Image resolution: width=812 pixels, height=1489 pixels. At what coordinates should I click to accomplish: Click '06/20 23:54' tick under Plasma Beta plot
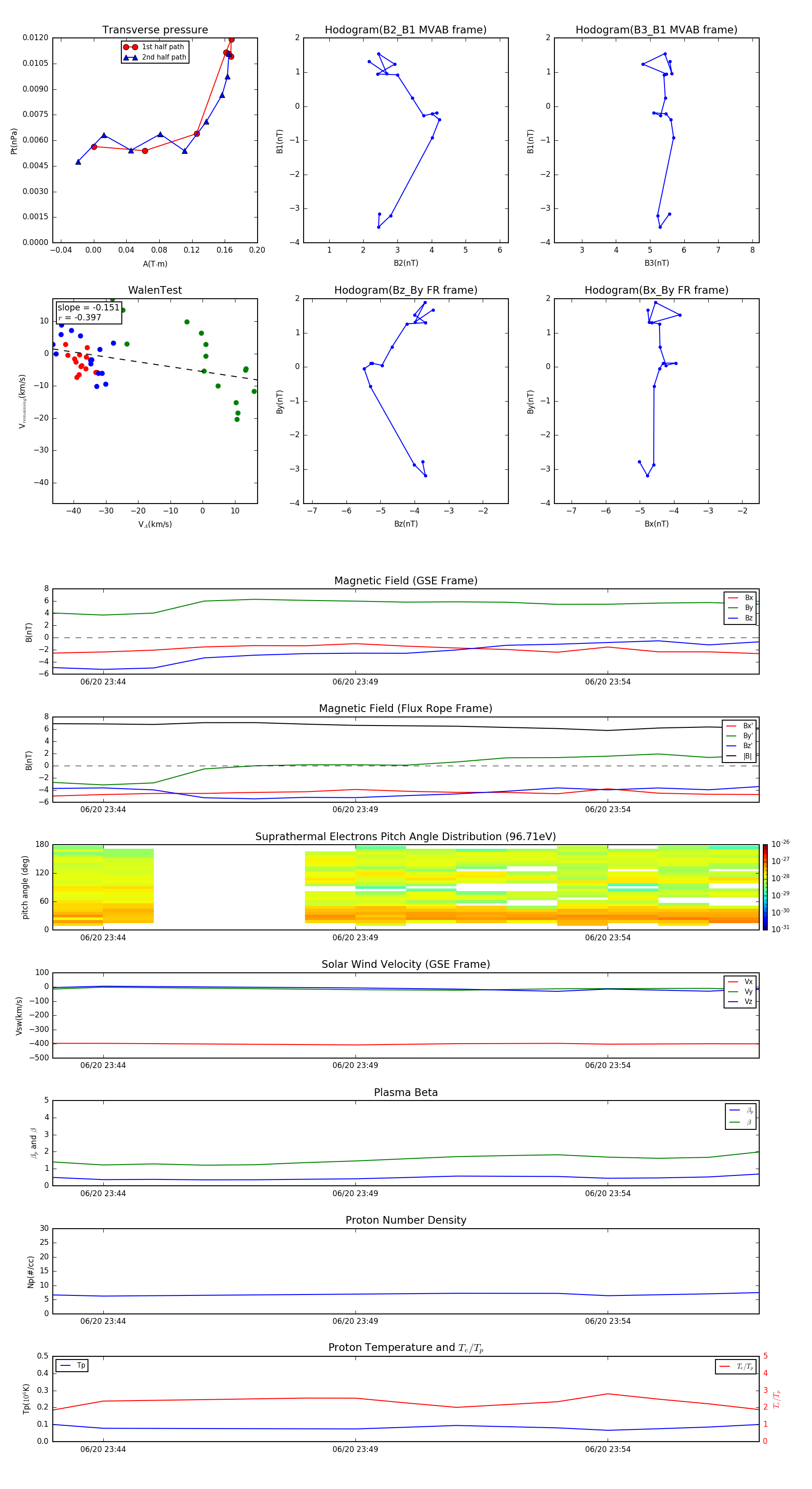click(607, 1193)
